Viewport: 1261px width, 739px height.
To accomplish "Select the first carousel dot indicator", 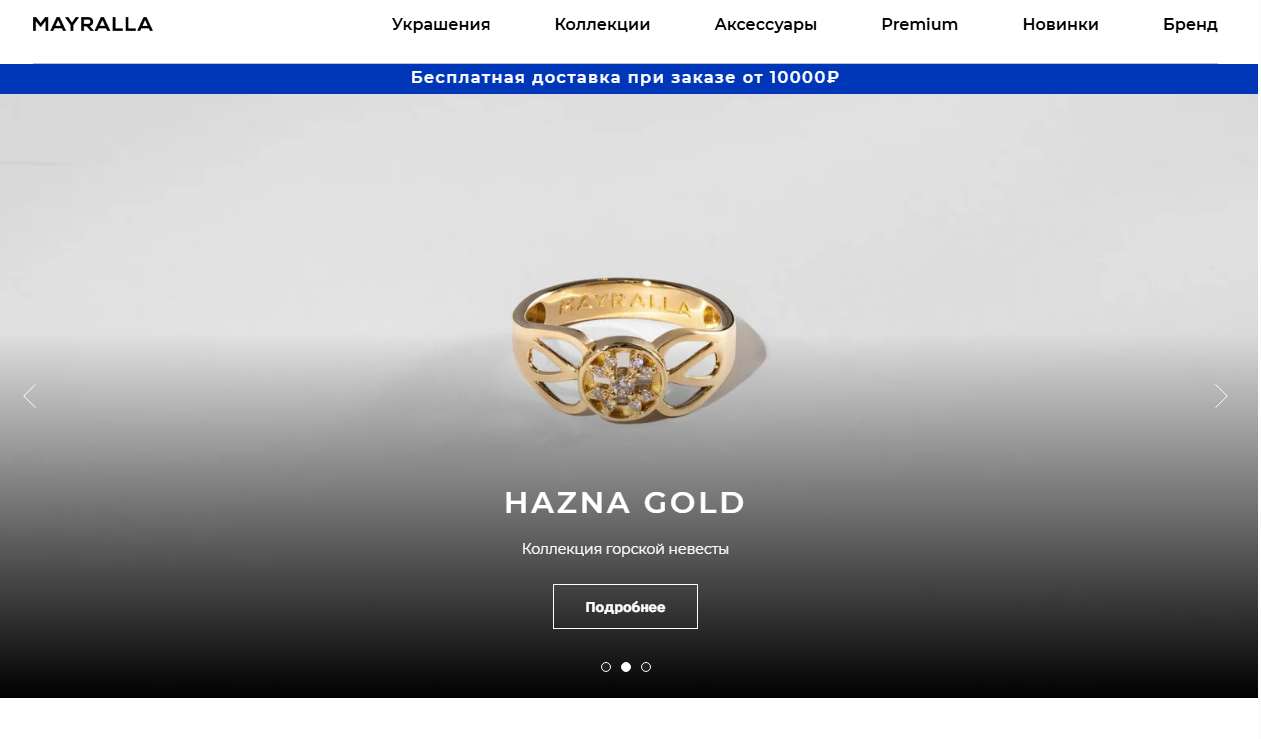I will pos(606,667).
